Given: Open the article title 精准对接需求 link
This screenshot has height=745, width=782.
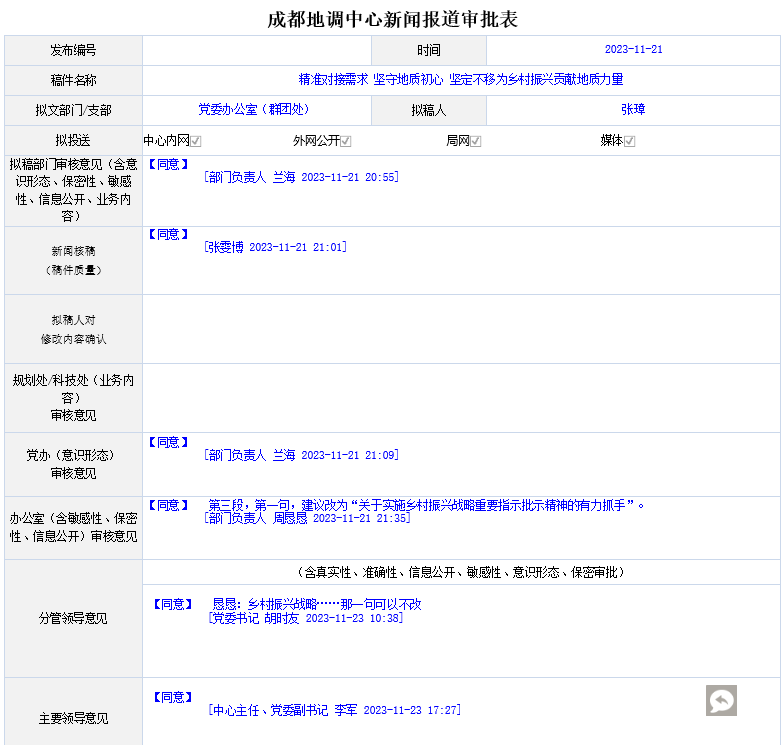Looking at the screenshot, I should (x=460, y=79).
